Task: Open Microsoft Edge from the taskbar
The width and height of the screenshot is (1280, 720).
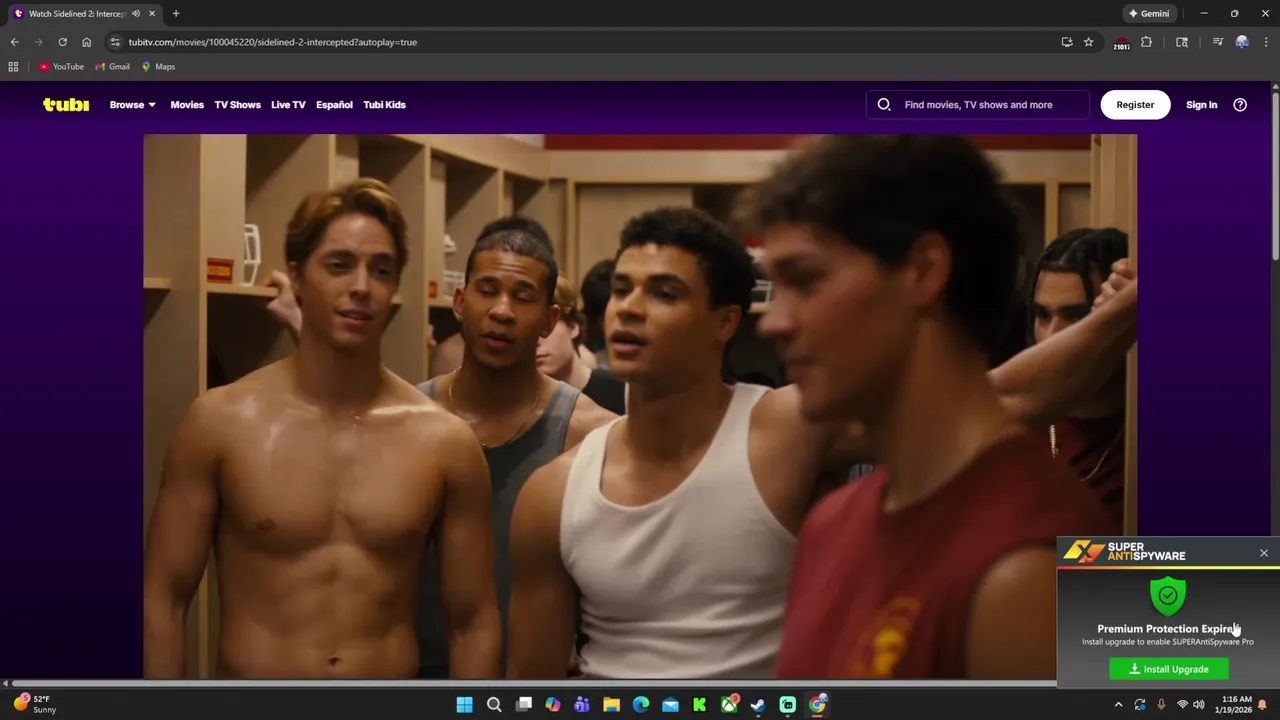Action: [641, 704]
